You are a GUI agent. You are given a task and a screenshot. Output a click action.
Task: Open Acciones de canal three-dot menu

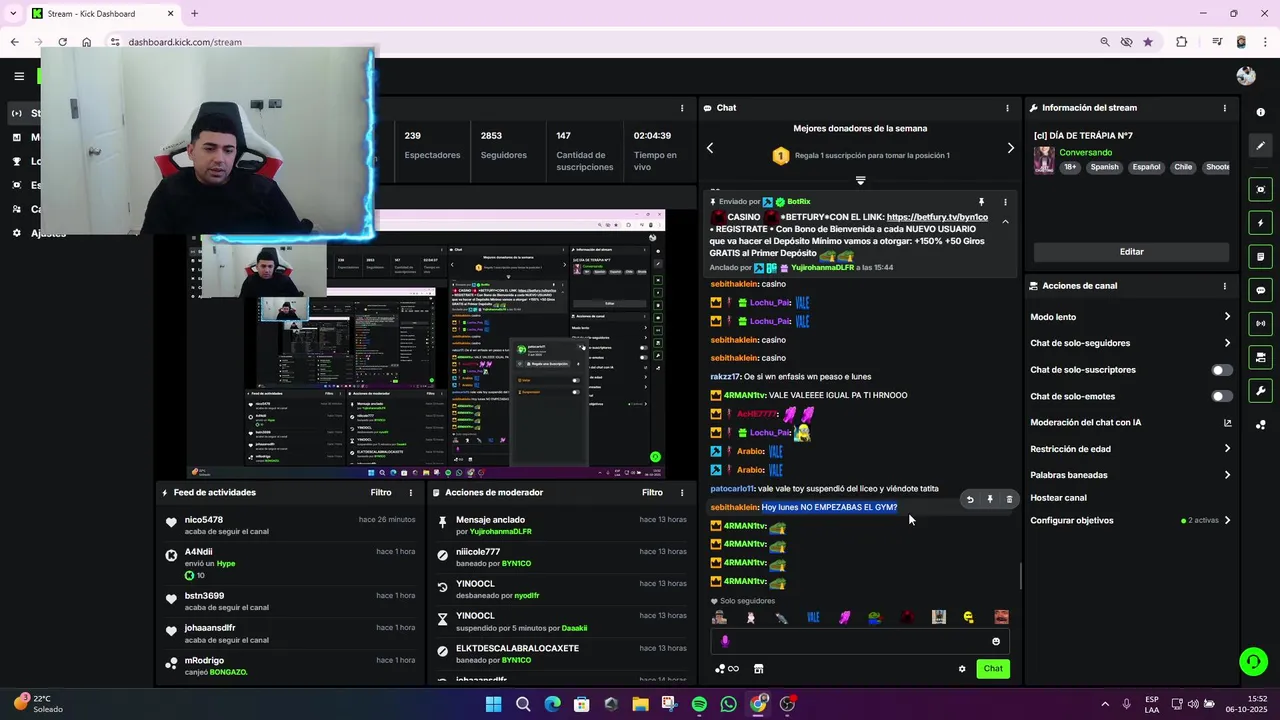pyautogui.click(x=1224, y=286)
